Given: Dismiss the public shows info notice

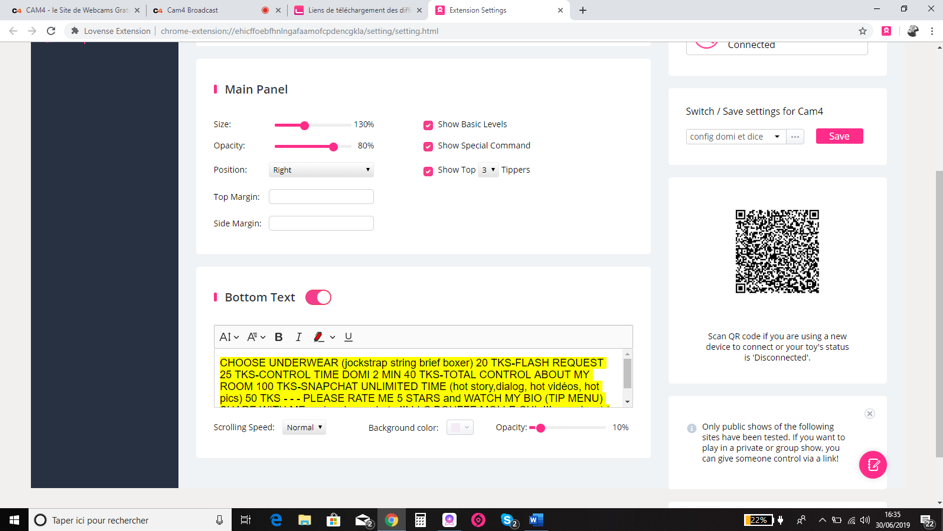Looking at the screenshot, I should click(x=869, y=413).
